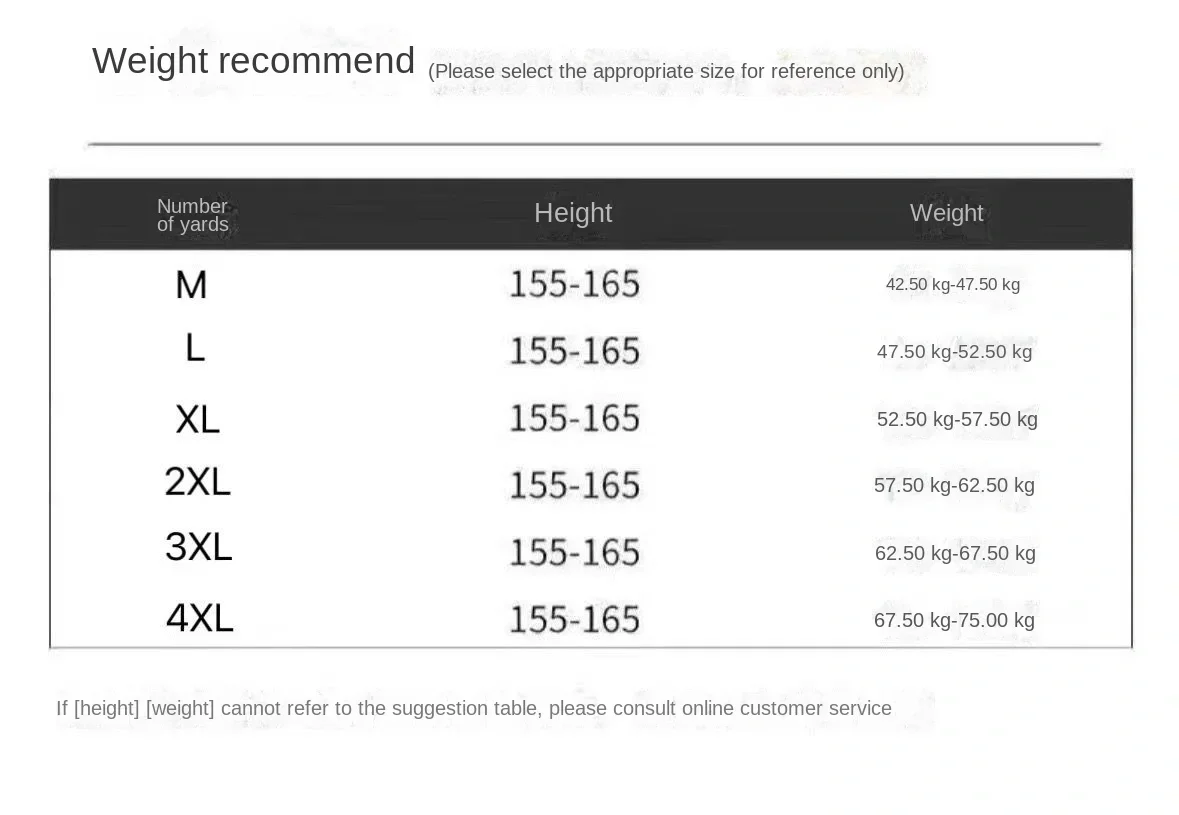Screen dimensions: 1179x815
Task: Click the 57.50 kg-62.50 kg weight cell
Action: 954,486
